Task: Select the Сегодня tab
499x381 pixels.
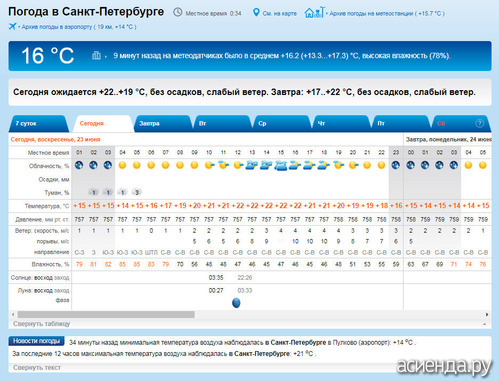Action: pos(103,124)
